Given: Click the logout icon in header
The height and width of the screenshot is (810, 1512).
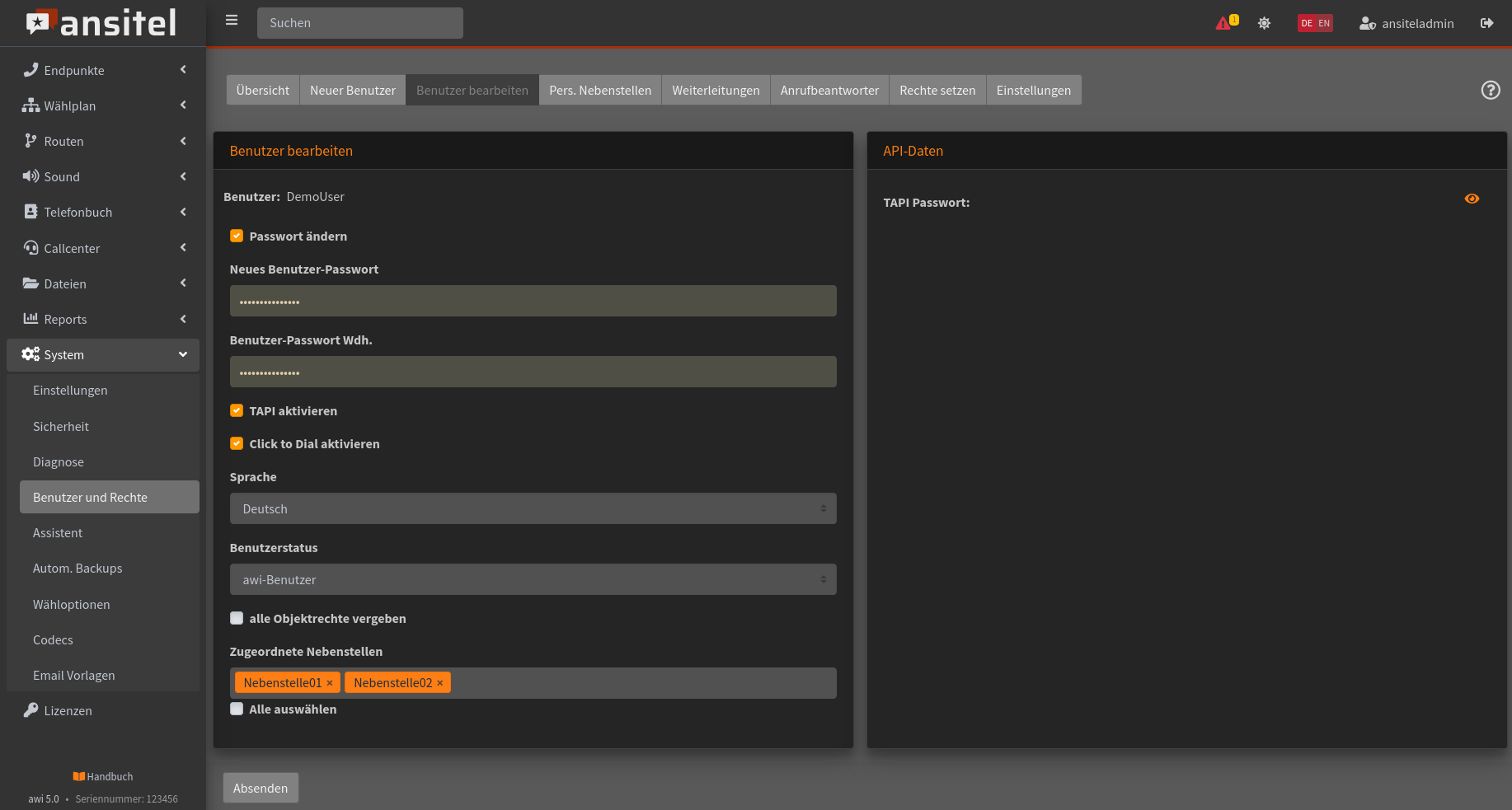Looking at the screenshot, I should (x=1486, y=23).
